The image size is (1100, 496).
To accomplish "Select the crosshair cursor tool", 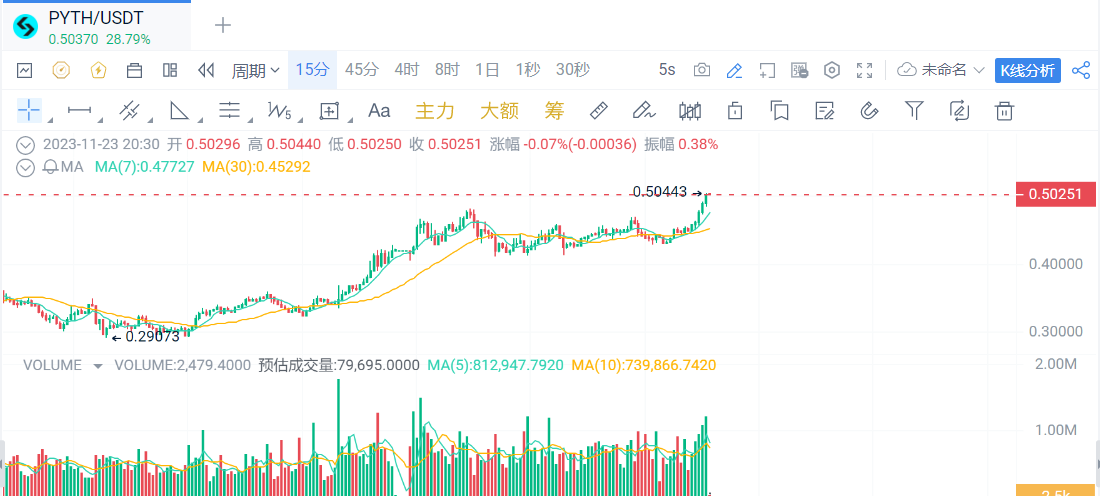I will point(29,110).
